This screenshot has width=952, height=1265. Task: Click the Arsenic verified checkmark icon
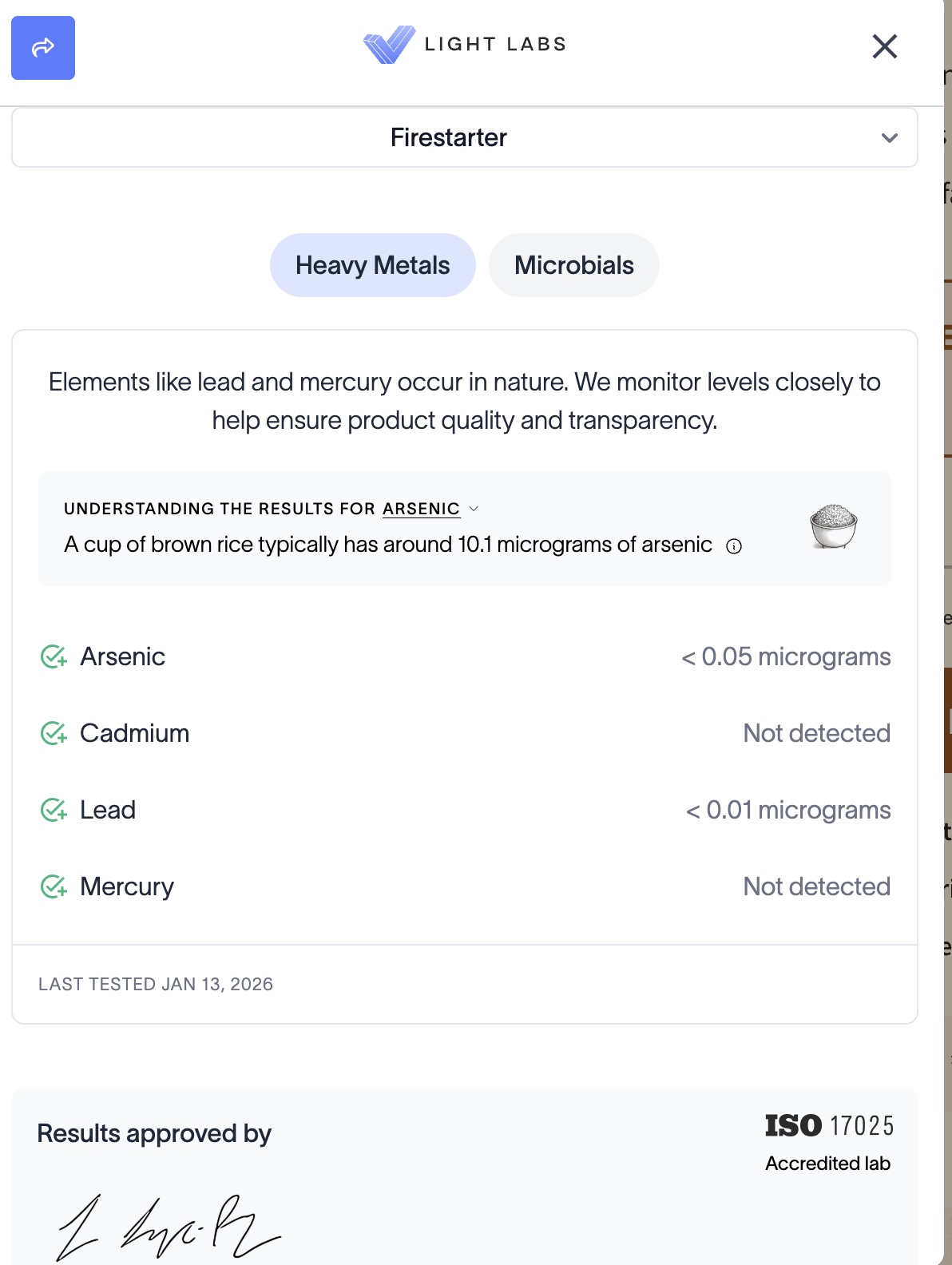(54, 656)
